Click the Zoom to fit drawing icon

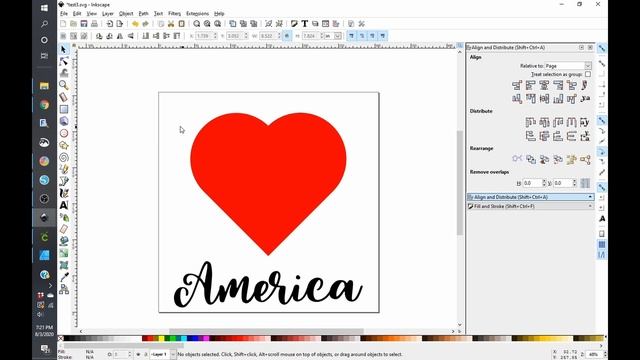207,24
